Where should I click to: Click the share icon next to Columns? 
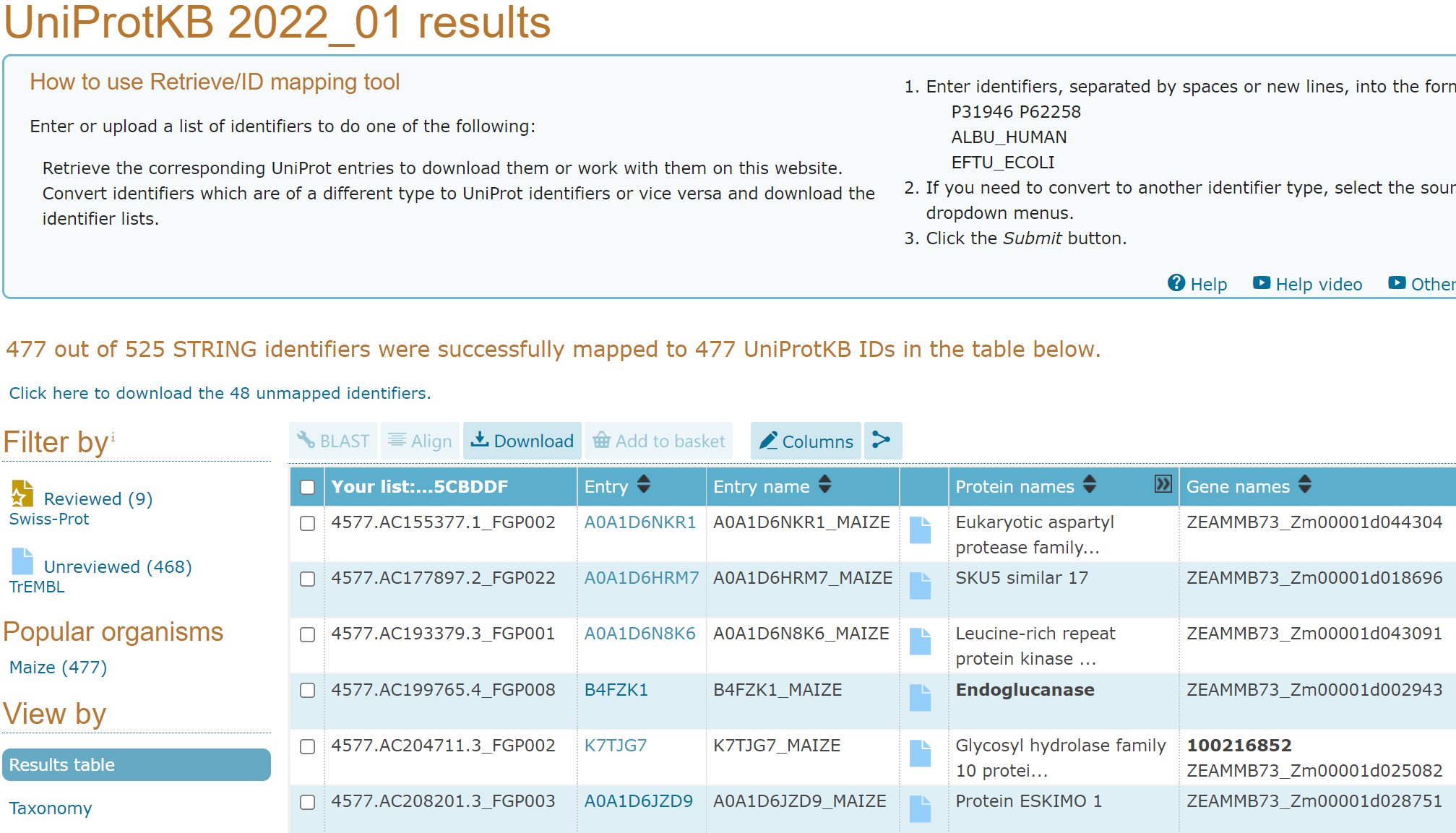tap(882, 440)
